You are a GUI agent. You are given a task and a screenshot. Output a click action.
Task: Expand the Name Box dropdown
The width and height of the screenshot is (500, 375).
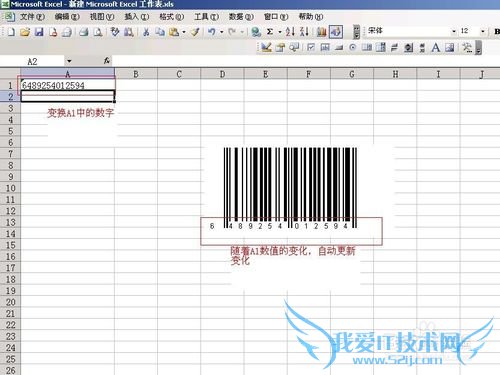[x=69, y=61]
